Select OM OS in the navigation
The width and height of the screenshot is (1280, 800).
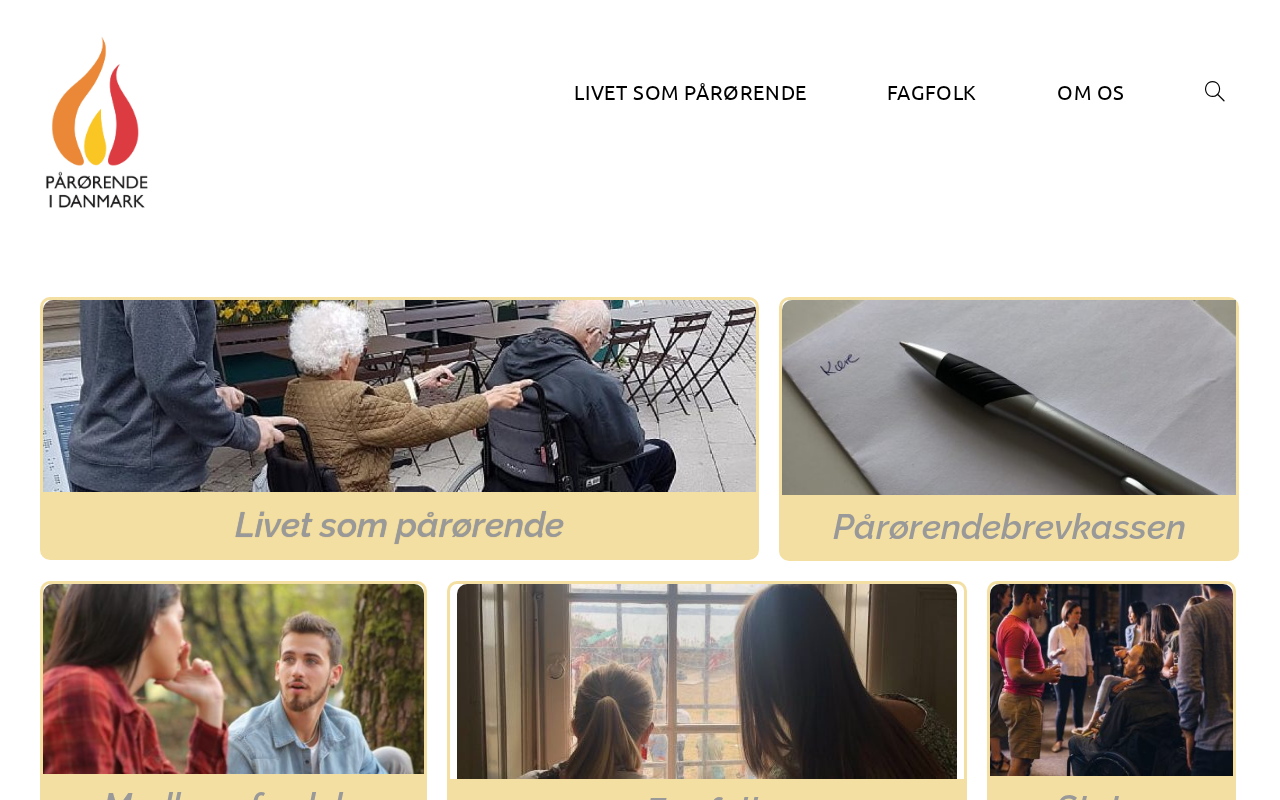coord(1090,93)
